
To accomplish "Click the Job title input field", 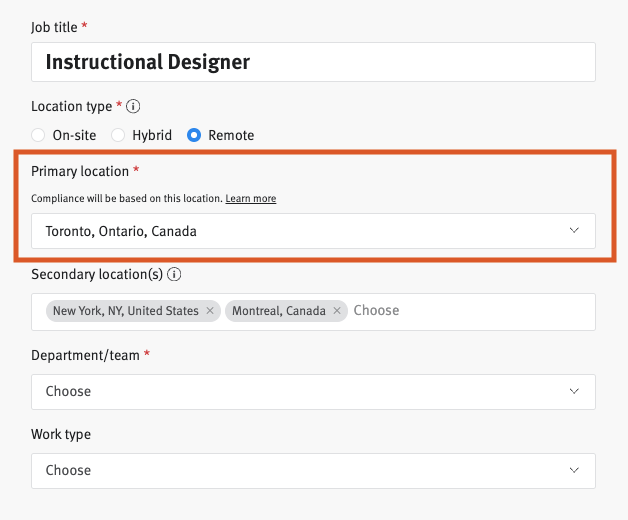I will click(313, 62).
